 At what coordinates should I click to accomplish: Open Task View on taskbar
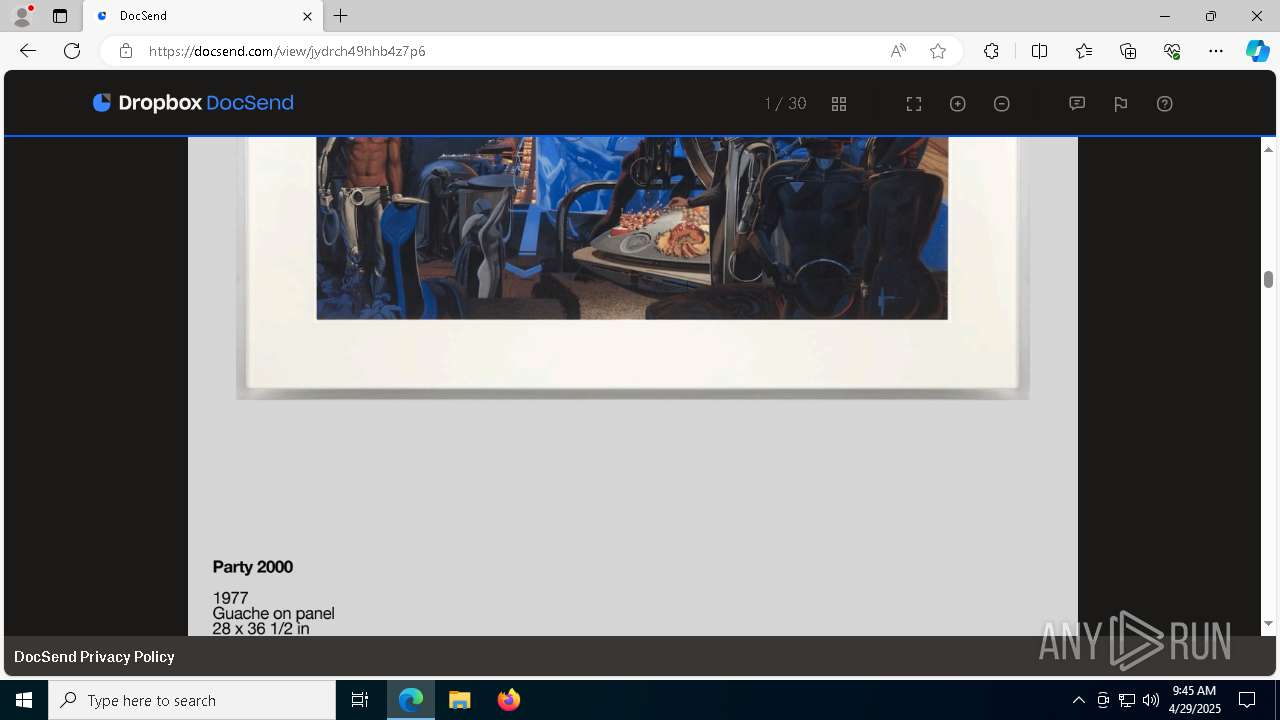(x=360, y=700)
